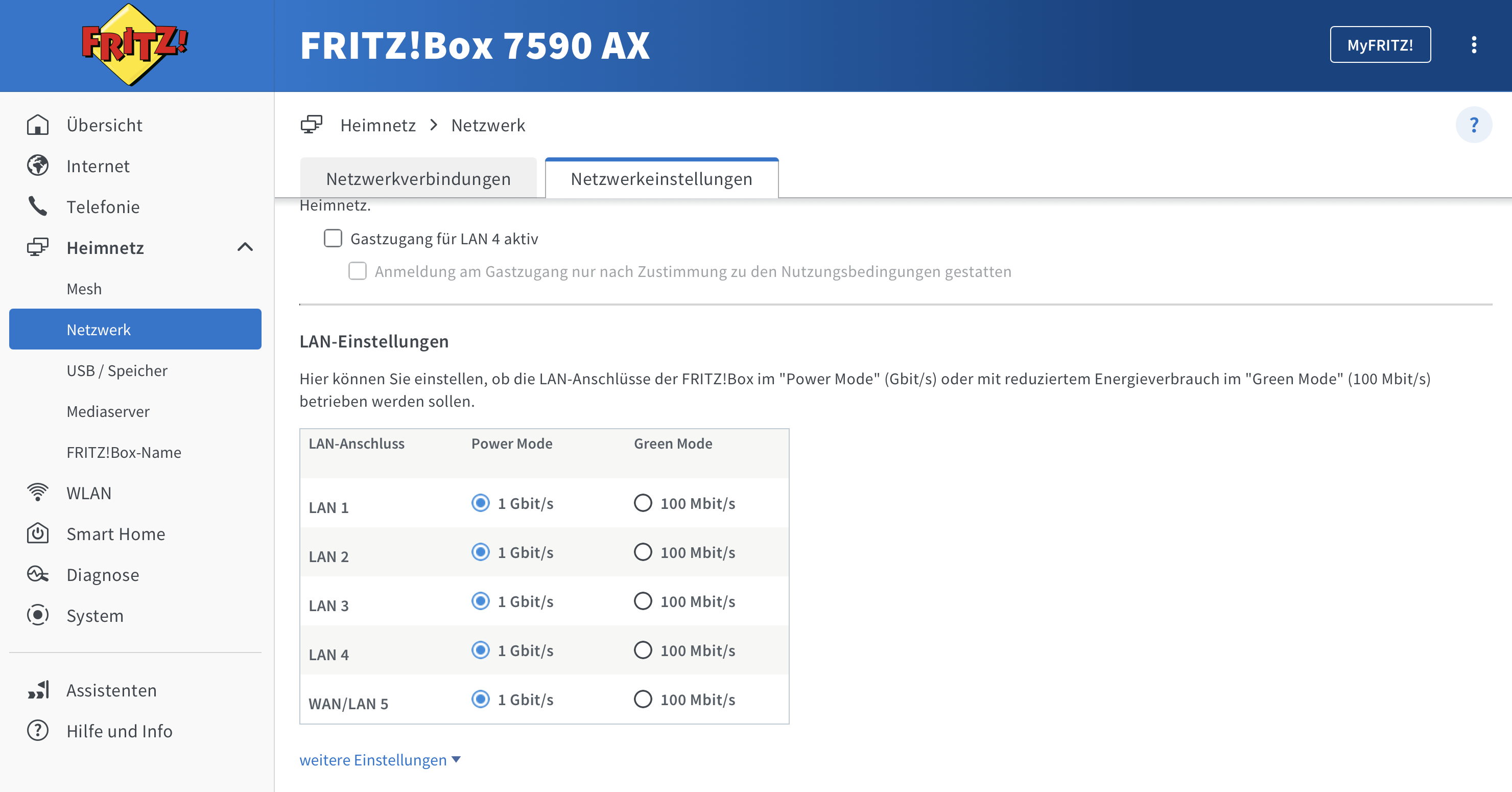This screenshot has height=792, width=1512.
Task: Select 100 Mbit/s for LAN 4
Action: coord(643,650)
